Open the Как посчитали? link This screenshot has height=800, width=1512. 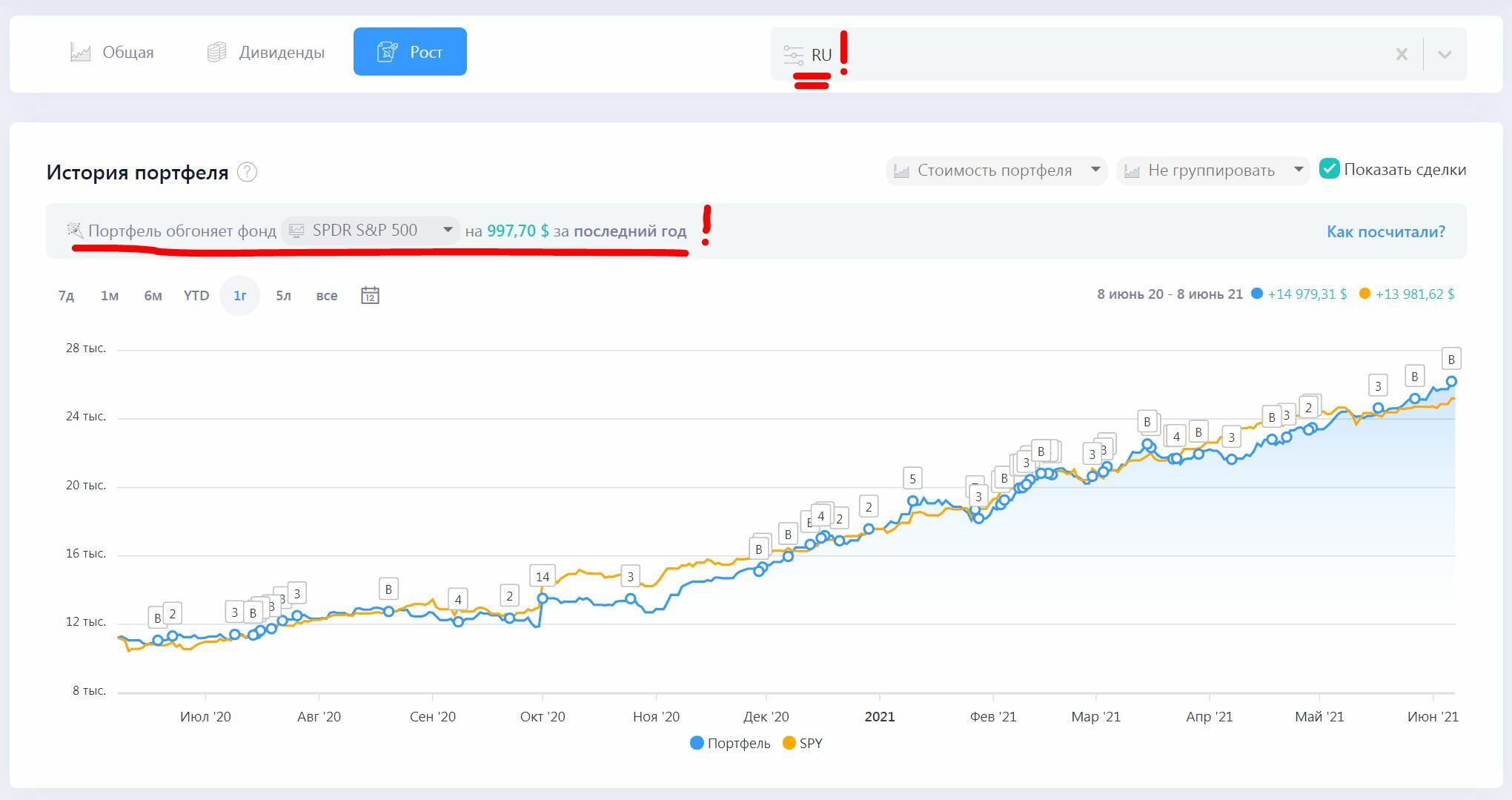1385,231
